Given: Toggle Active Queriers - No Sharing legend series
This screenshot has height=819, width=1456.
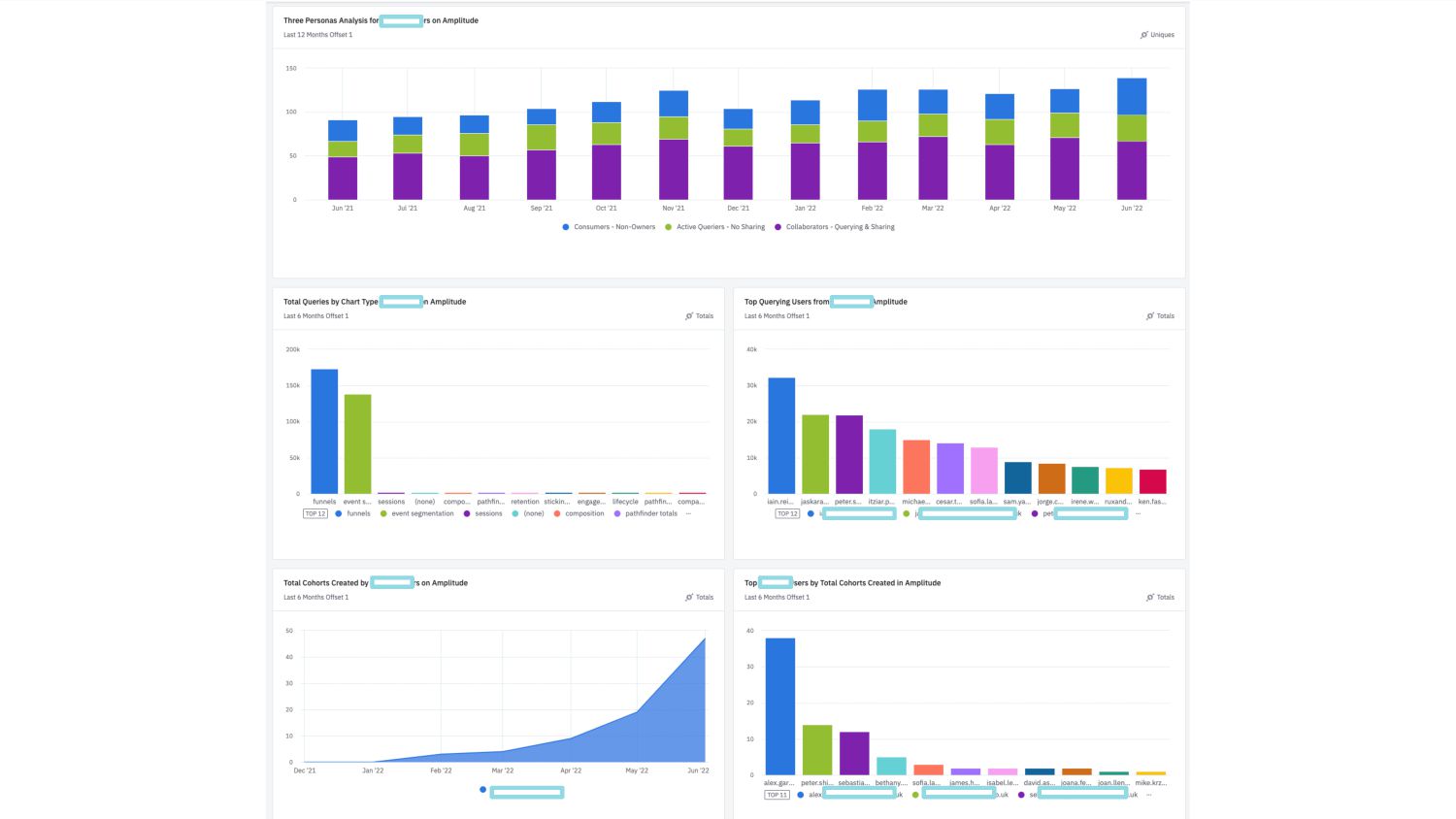Looking at the screenshot, I should (714, 227).
